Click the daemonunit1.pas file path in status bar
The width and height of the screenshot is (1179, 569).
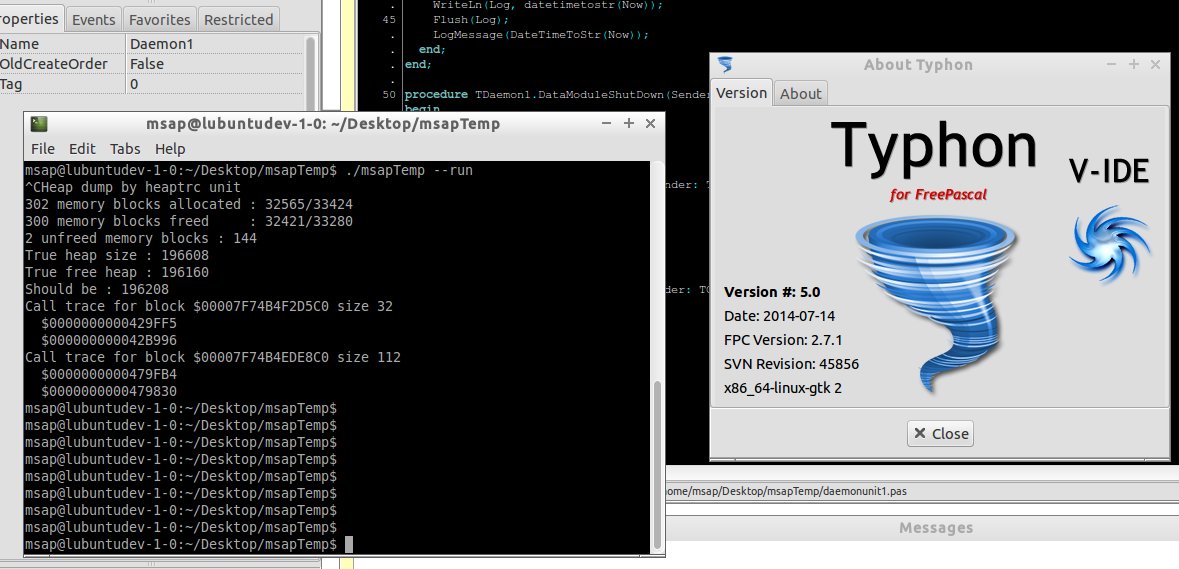(x=787, y=491)
